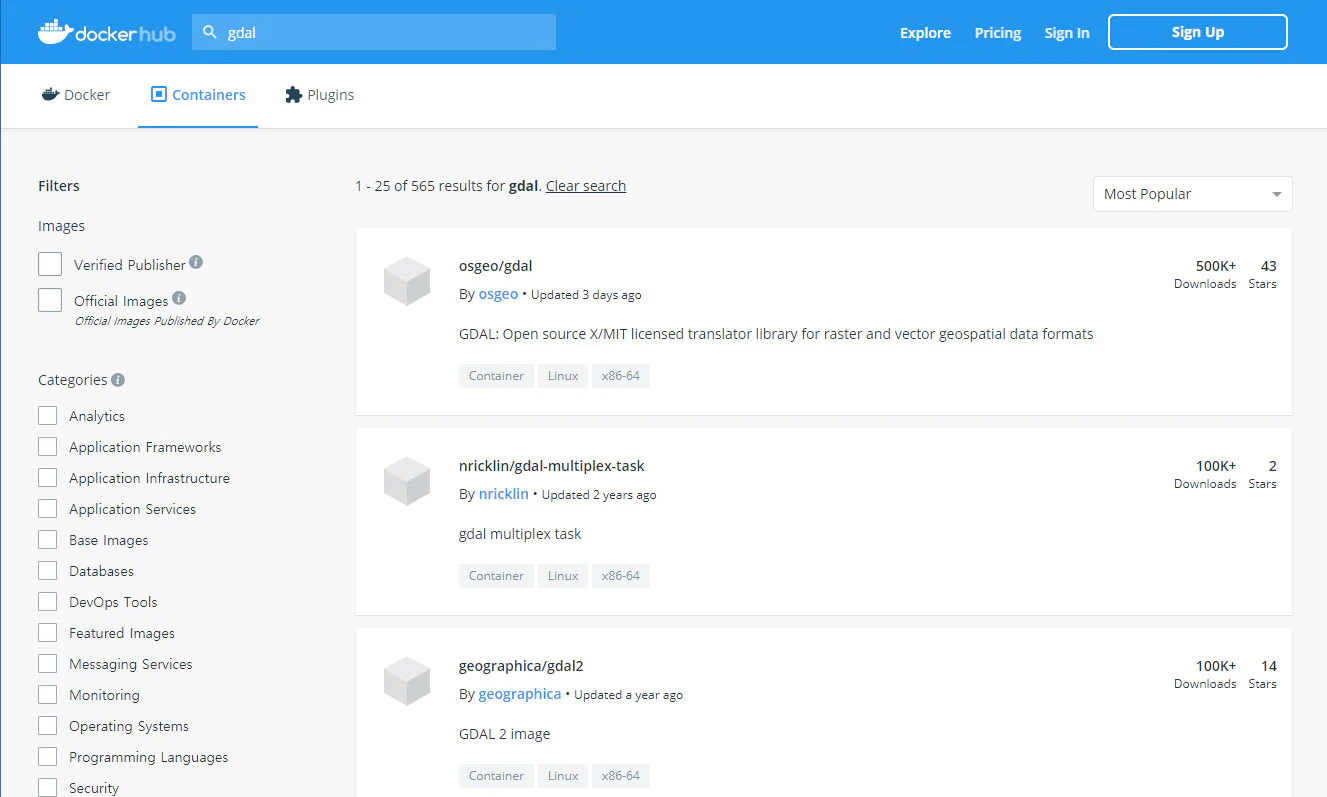
Task: Click the info icon beside Verified Publisher
Action: coord(196,262)
